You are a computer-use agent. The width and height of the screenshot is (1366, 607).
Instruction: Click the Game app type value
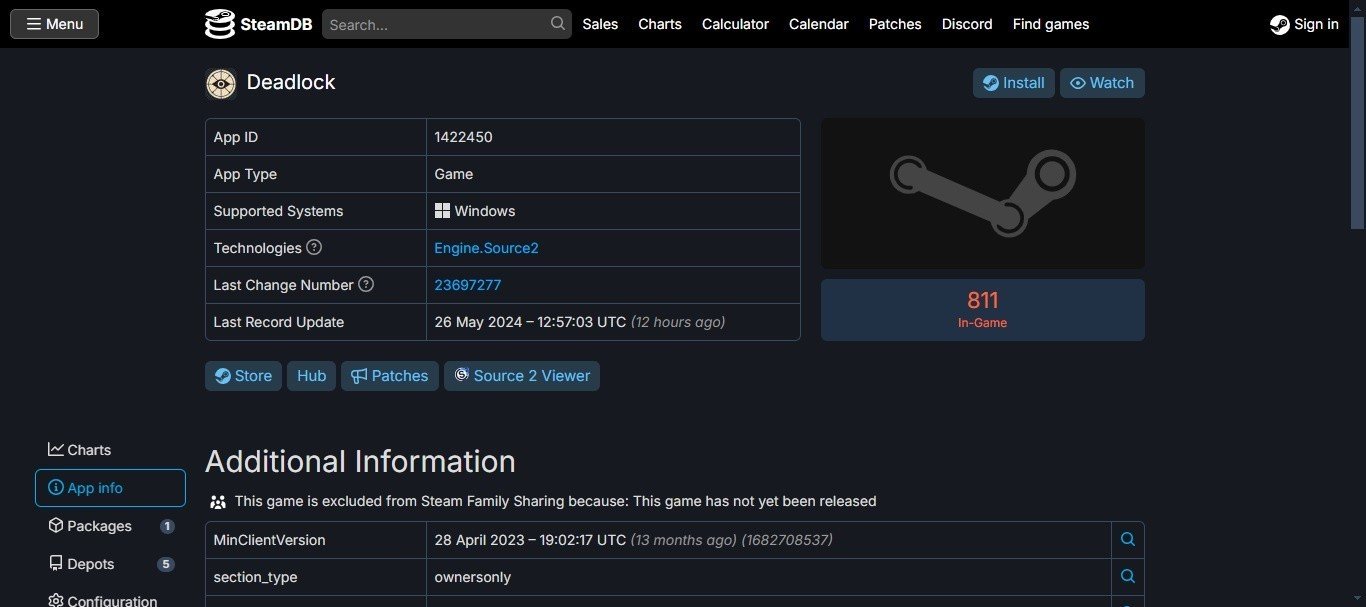[x=453, y=174]
